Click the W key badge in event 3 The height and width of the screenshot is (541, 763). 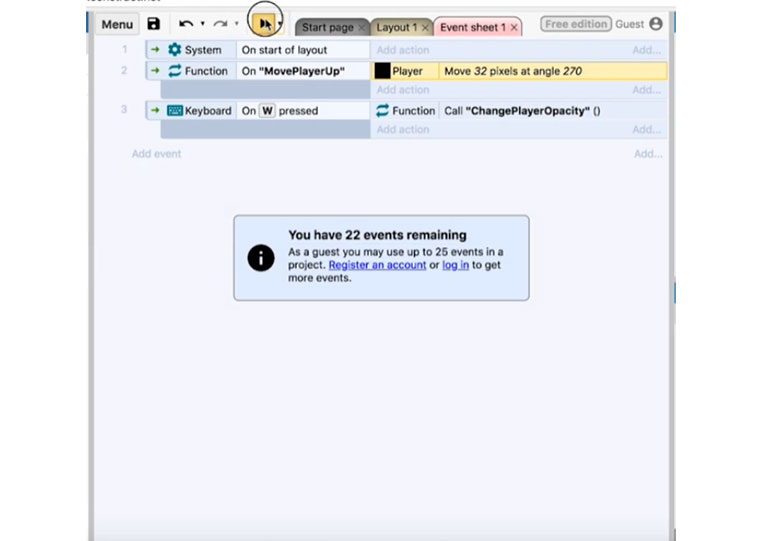pos(267,111)
